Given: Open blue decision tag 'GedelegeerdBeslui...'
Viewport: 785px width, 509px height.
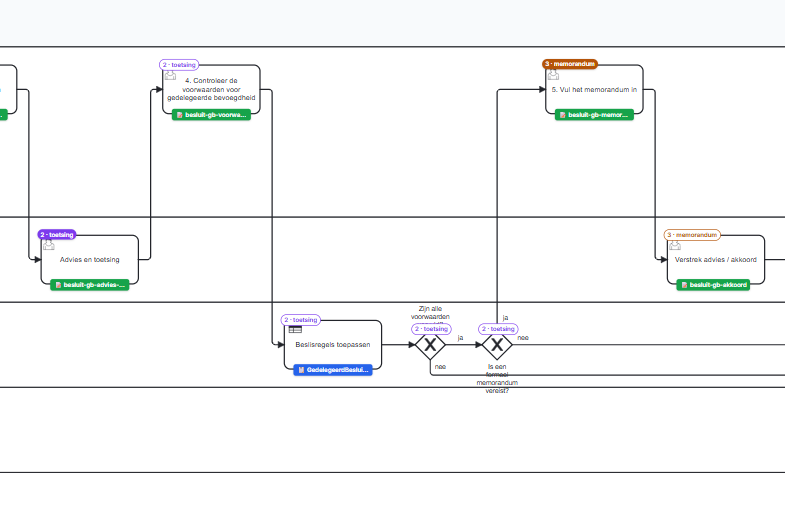Looking at the screenshot, I should pyautogui.click(x=333, y=370).
